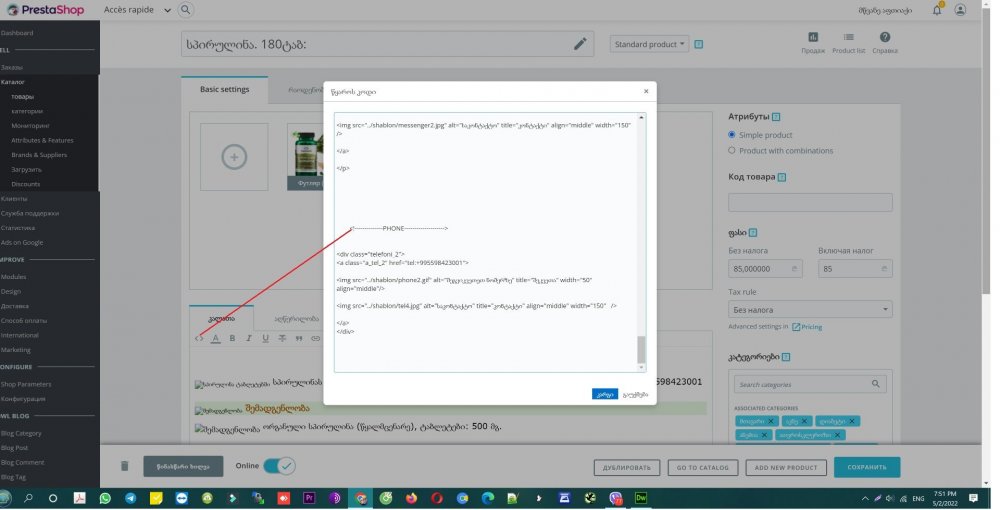The height and width of the screenshot is (510, 1000).
Task: Close the source code dialog
Action: (646, 91)
